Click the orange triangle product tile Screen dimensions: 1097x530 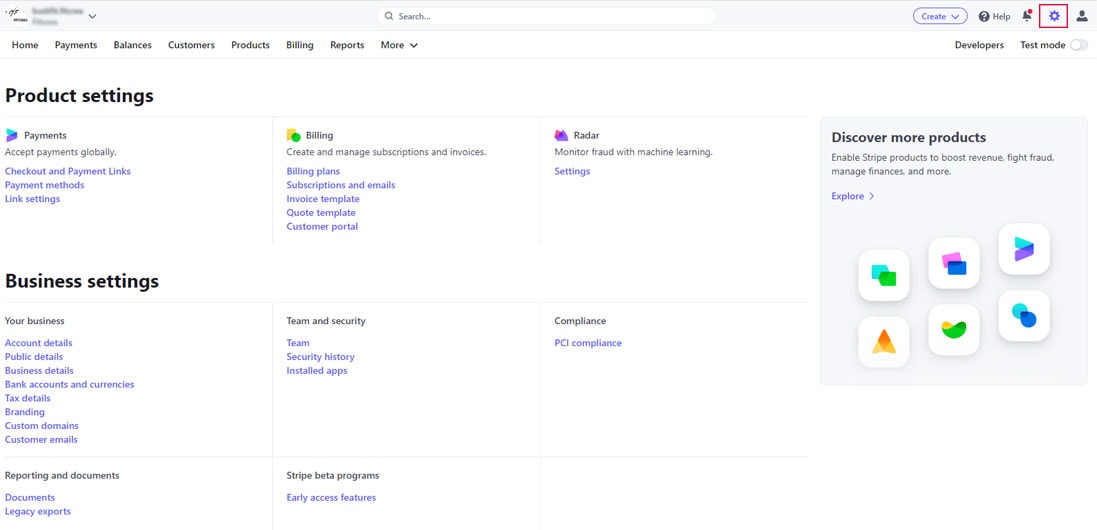[x=884, y=341]
